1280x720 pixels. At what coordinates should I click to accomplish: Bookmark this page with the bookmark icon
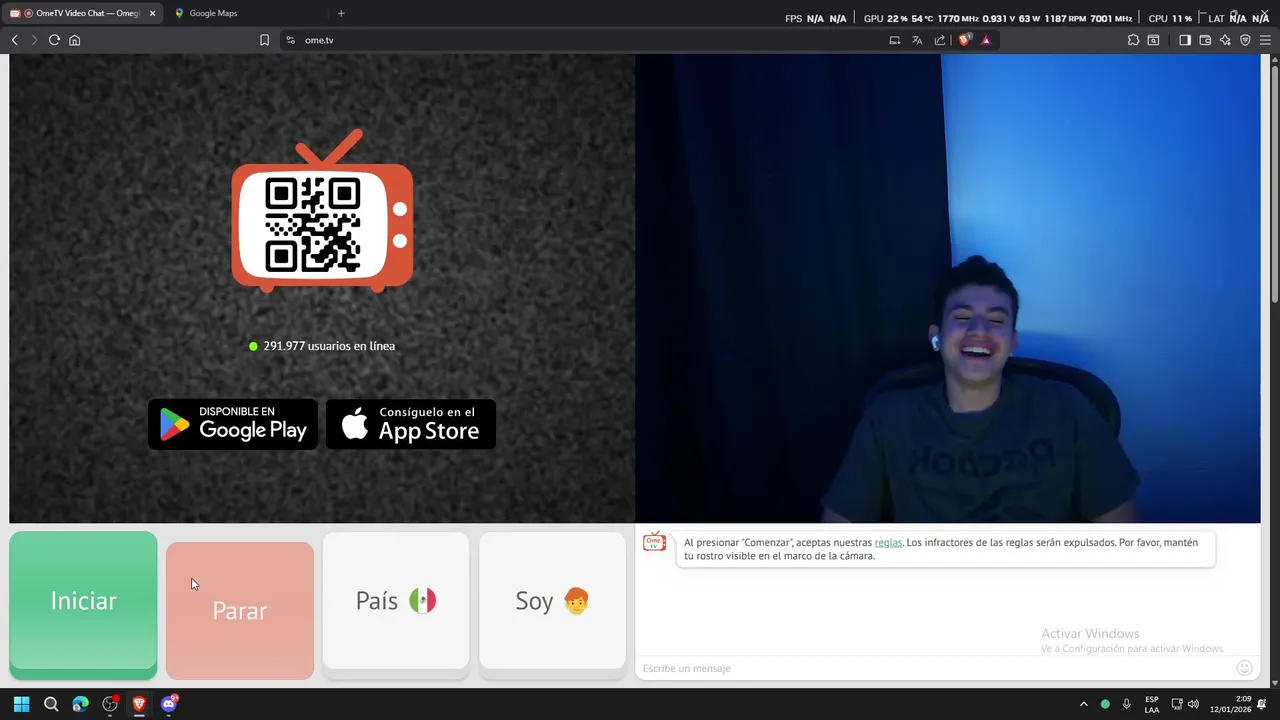[264, 40]
